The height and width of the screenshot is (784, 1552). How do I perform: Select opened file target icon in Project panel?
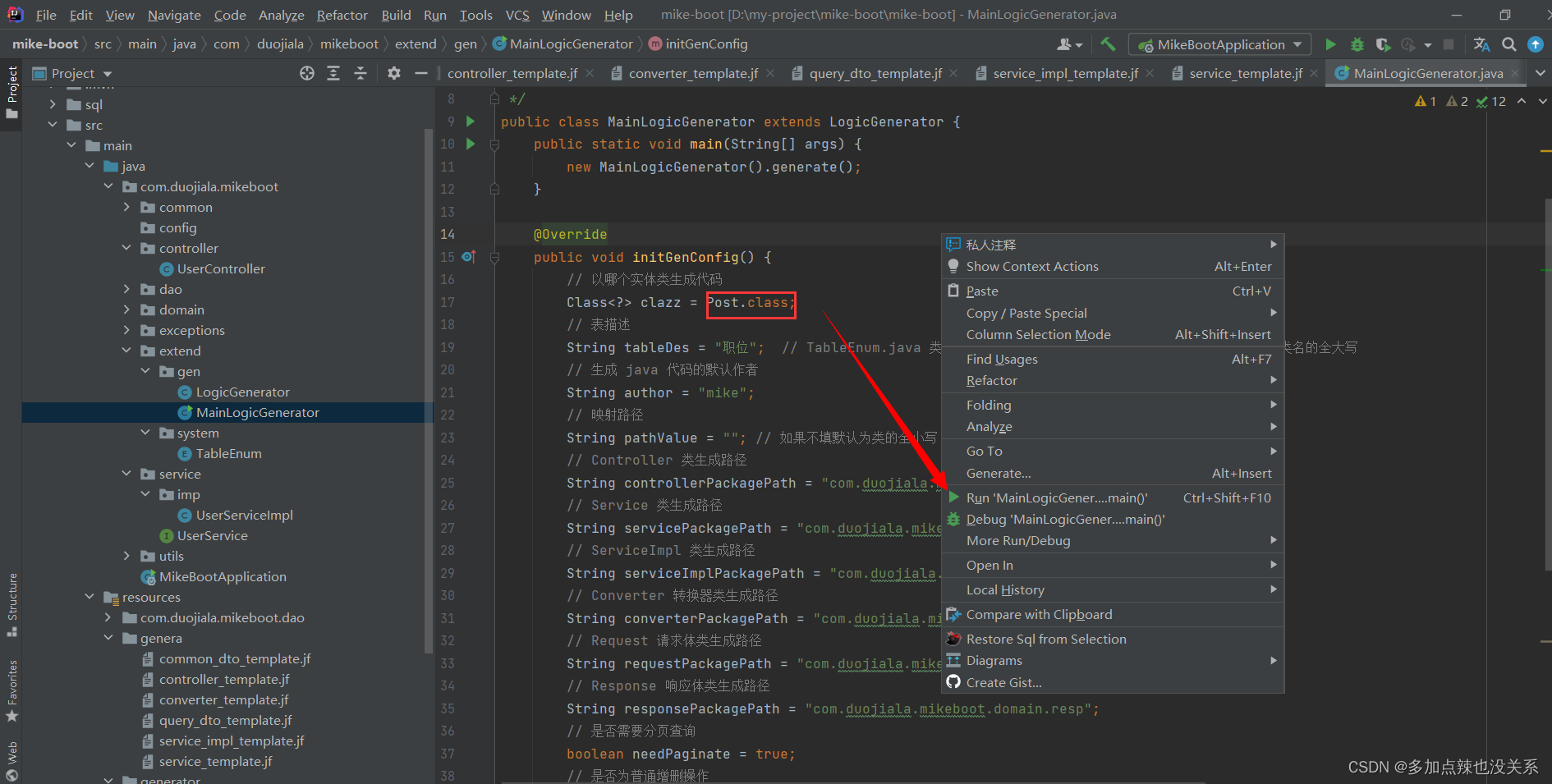coord(307,73)
